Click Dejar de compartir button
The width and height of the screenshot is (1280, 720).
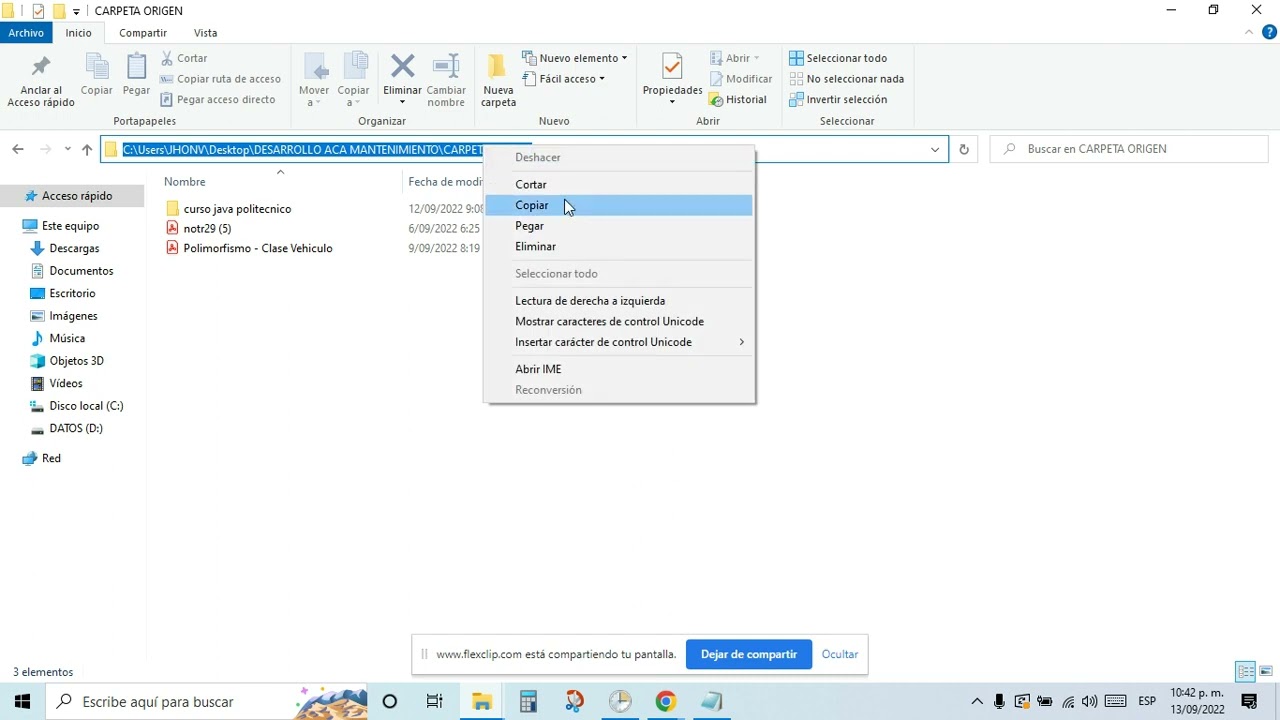pos(749,654)
